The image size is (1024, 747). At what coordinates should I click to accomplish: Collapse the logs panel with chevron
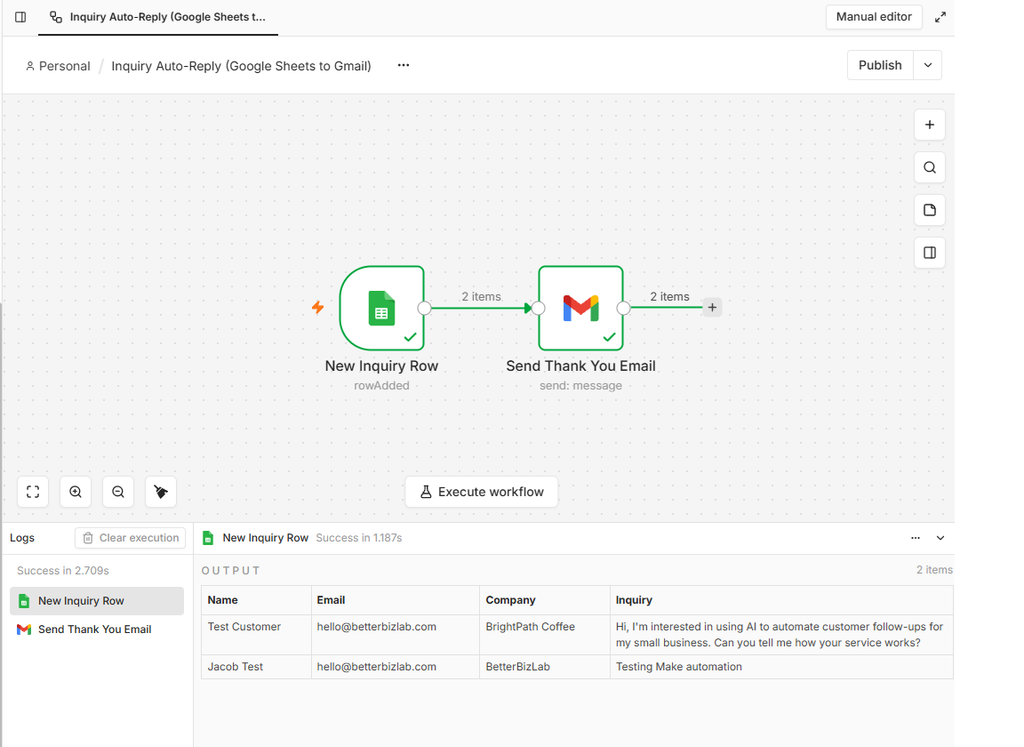pos(940,538)
